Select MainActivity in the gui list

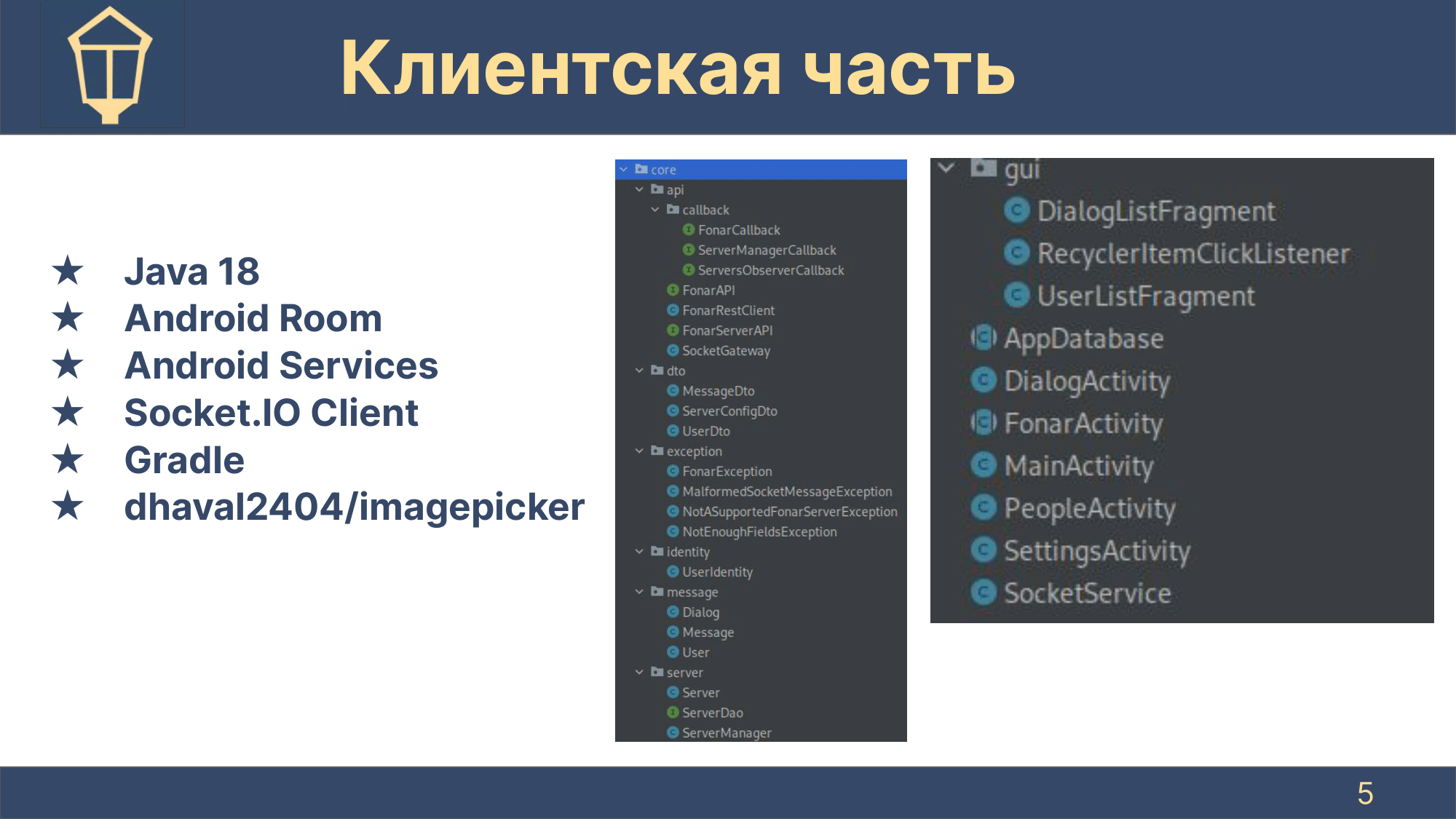click(x=1078, y=466)
